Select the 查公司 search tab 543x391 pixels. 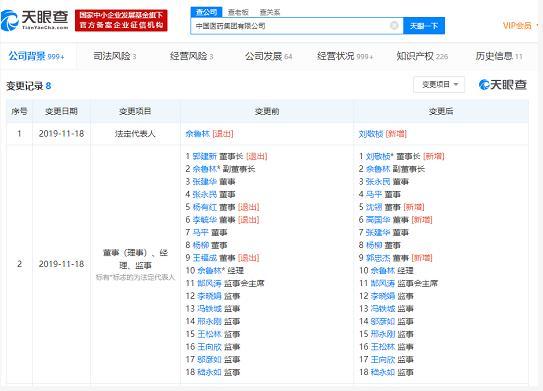pyautogui.click(x=206, y=12)
